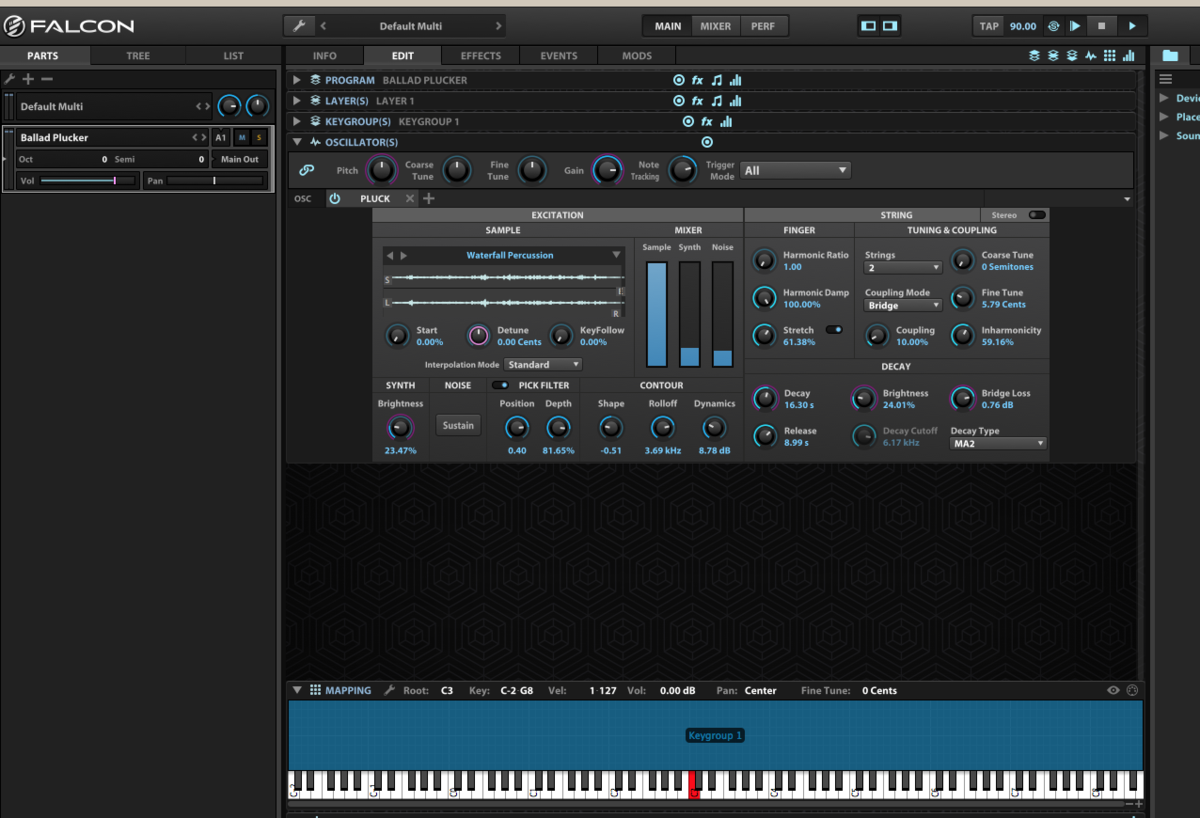This screenshot has height=818, width=1200.
Task: Click the Sample mixer level bar
Action: 657,315
